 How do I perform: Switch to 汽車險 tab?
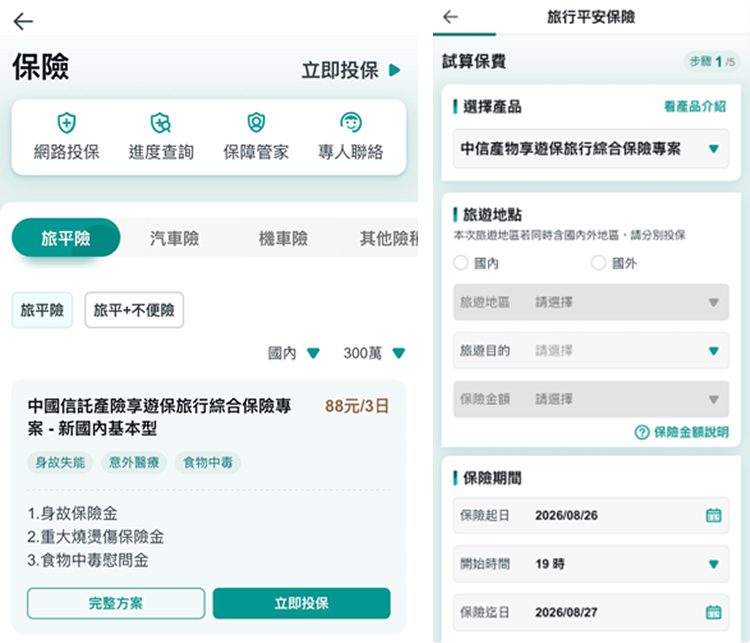(x=175, y=238)
